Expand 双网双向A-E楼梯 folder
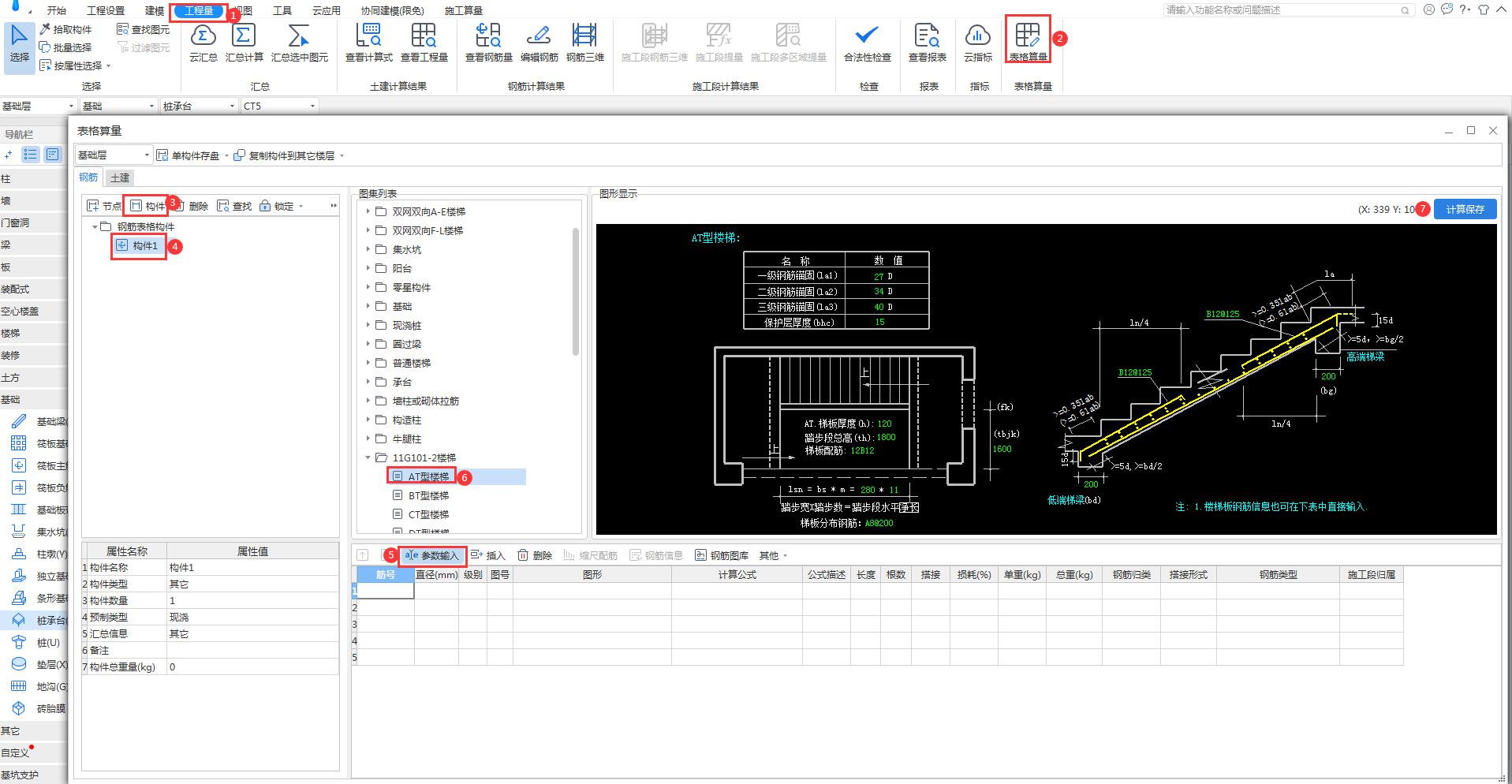 [368, 211]
